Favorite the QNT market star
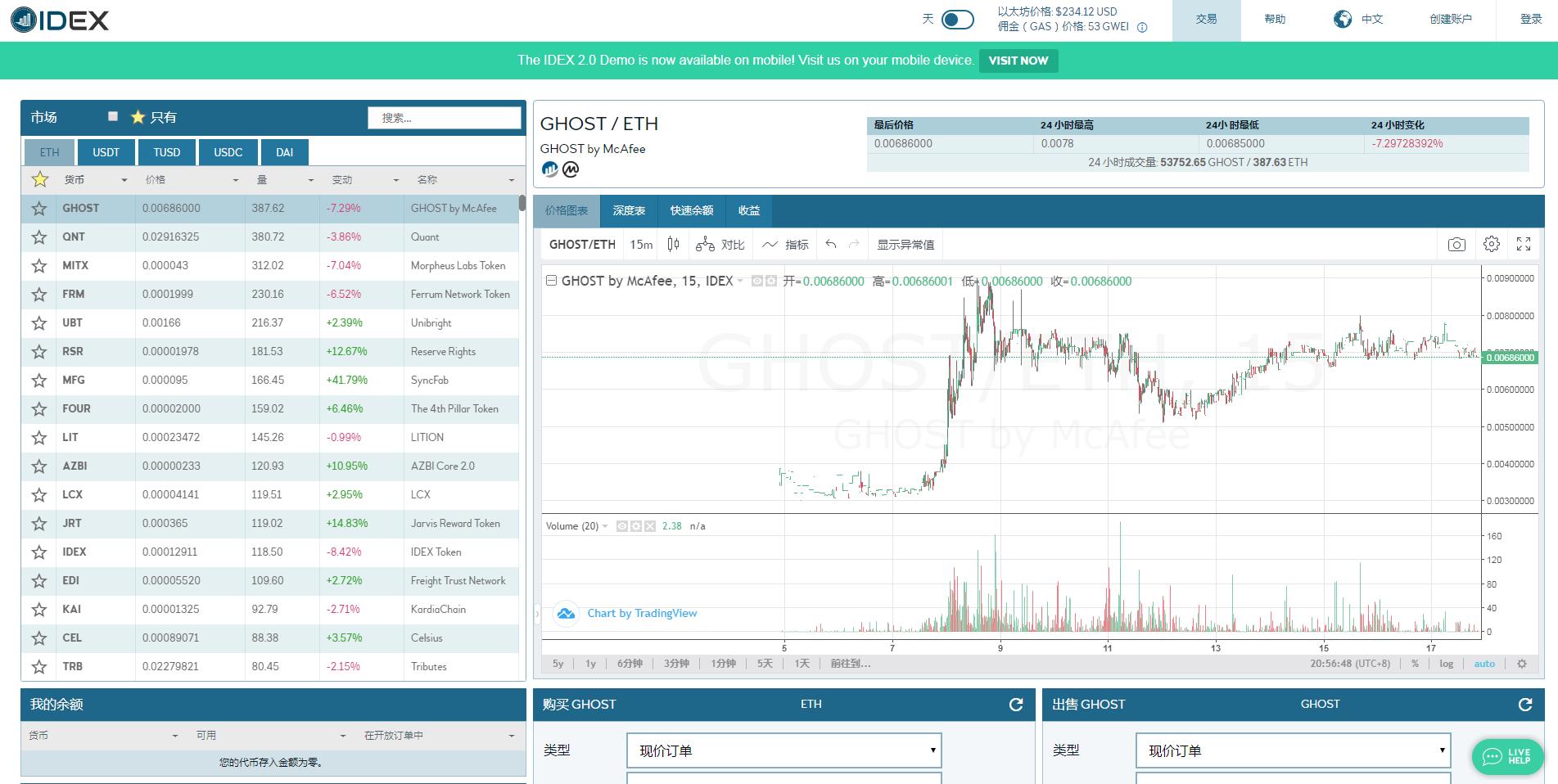1558x784 pixels. [38, 237]
